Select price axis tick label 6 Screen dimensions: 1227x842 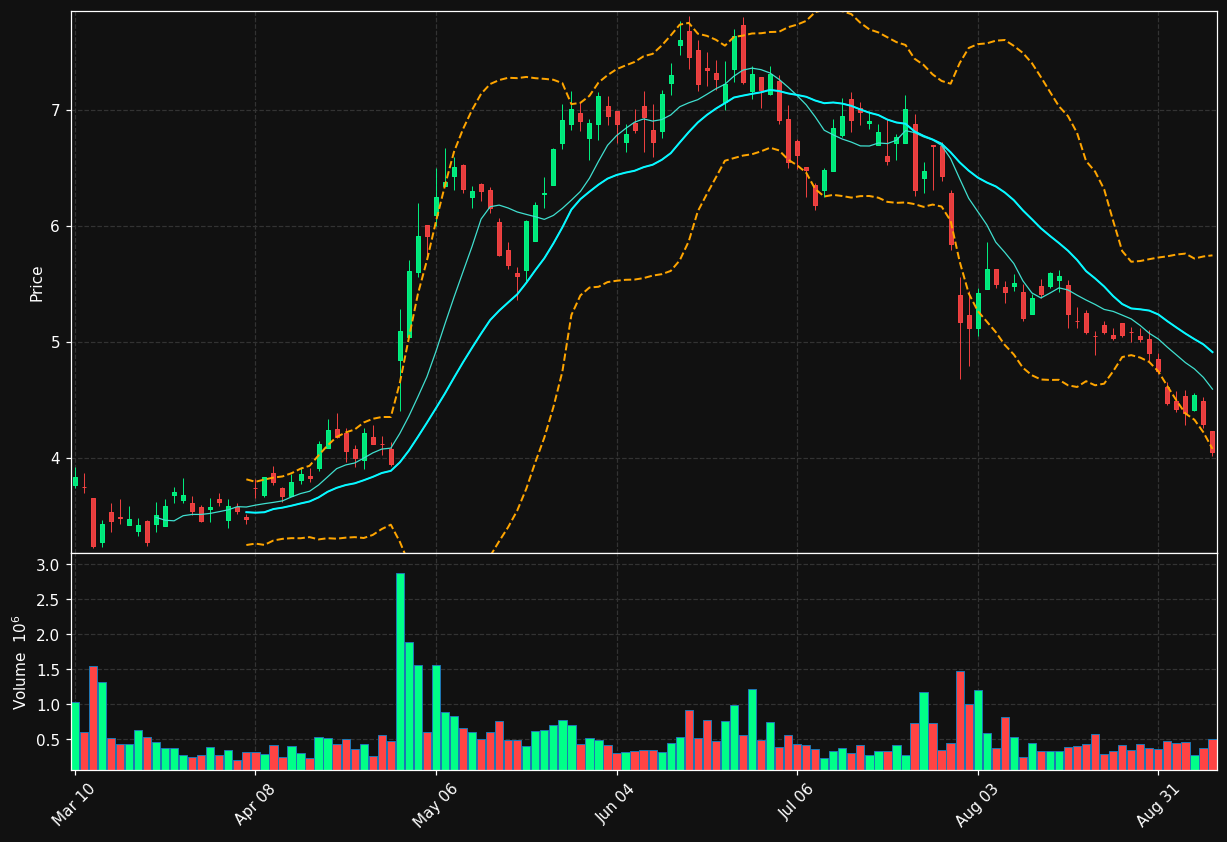(x=56, y=226)
